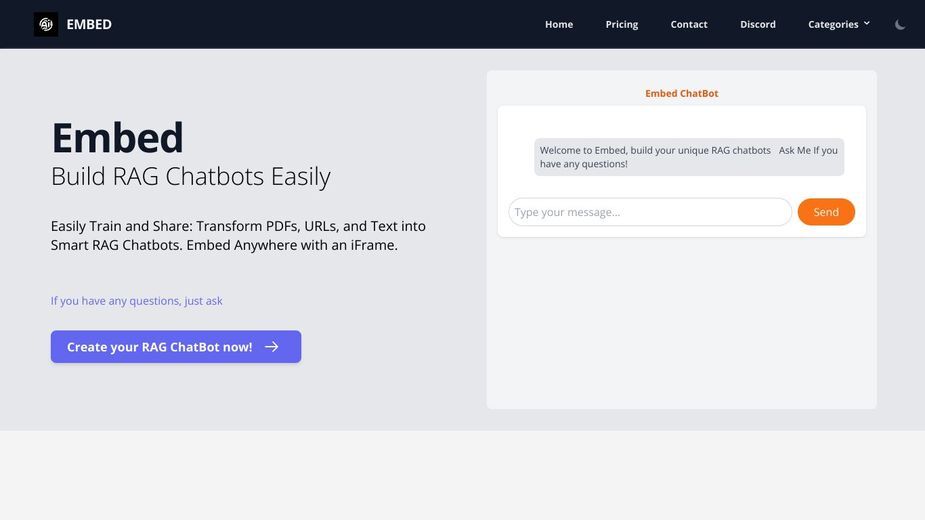Click the EMBED brand name
The height and width of the screenshot is (520, 925).
pyautogui.click(x=89, y=24)
